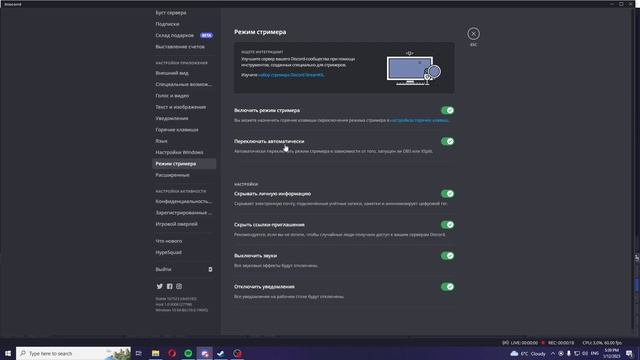Open volume control in system tray
Viewport: 640px width, 360px height.
pos(585,353)
